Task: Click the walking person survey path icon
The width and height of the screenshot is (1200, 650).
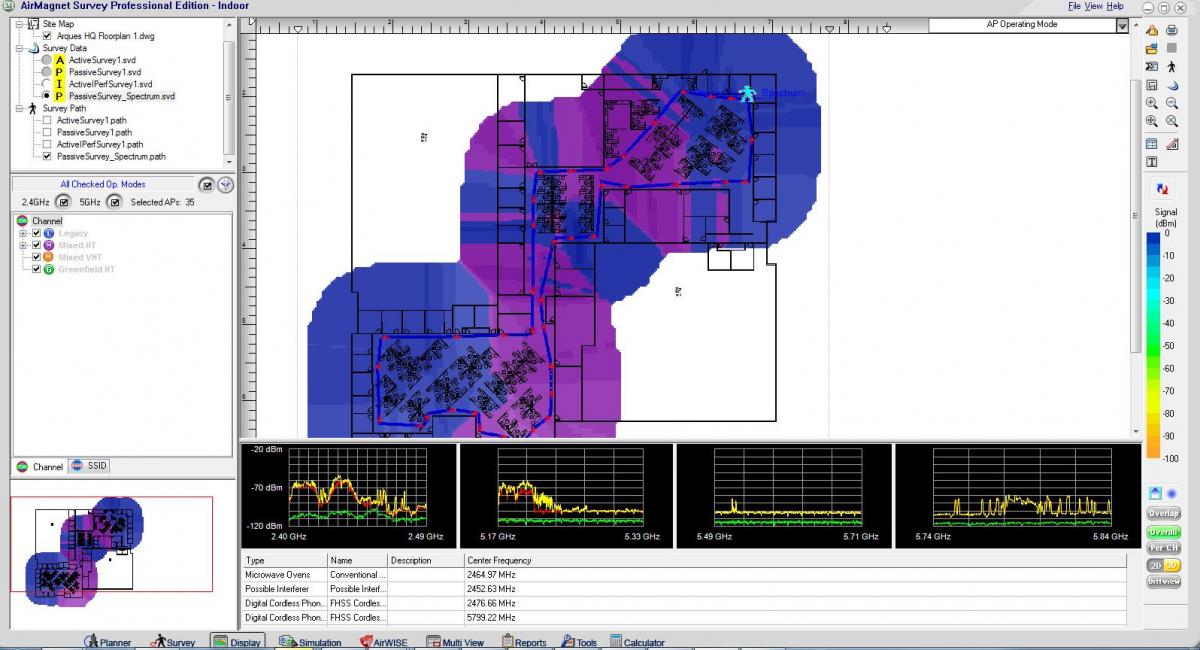Action: click(x=1171, y=66)
